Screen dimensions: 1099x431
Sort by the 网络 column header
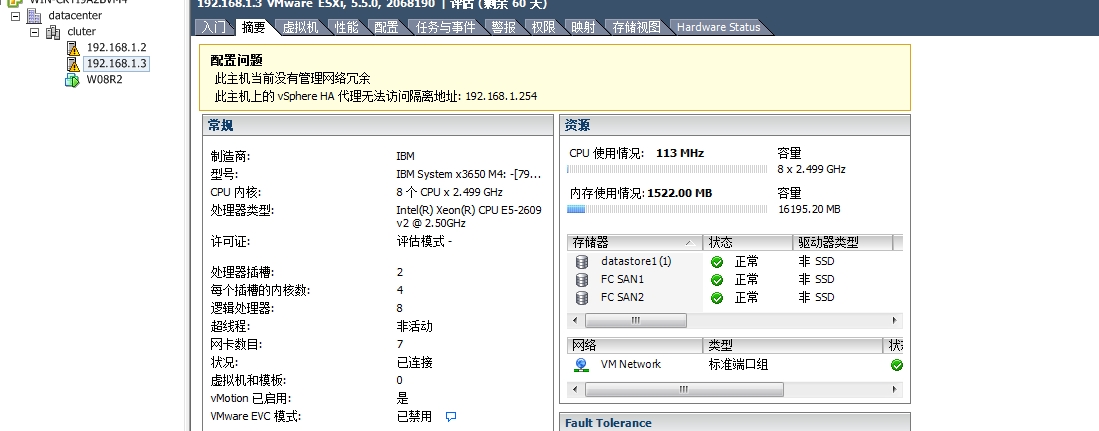[x=635, y=346]
